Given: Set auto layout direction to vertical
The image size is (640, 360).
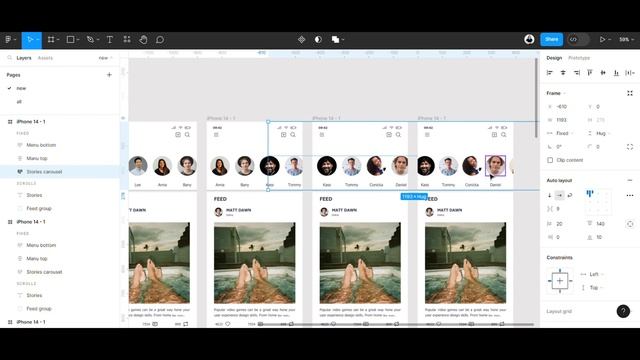Looking at the screenshot, I should coord(550,195).
